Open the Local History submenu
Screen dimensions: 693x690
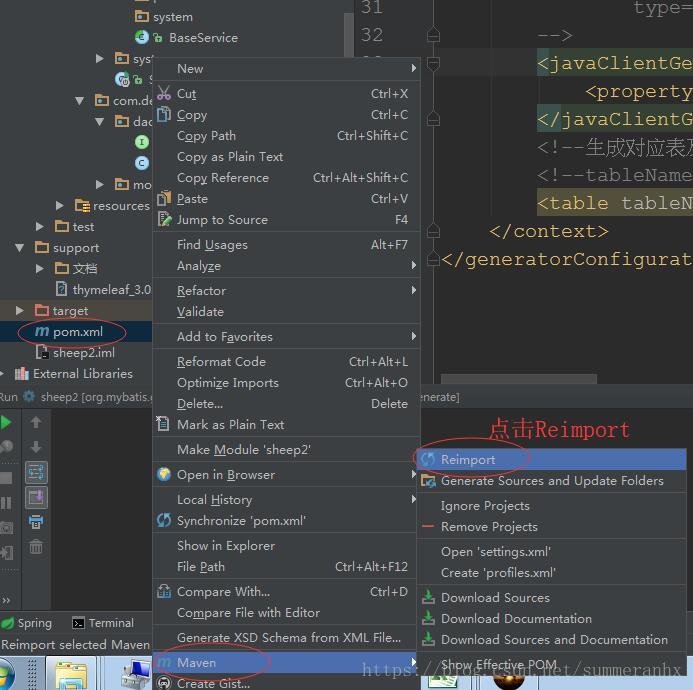286,499
